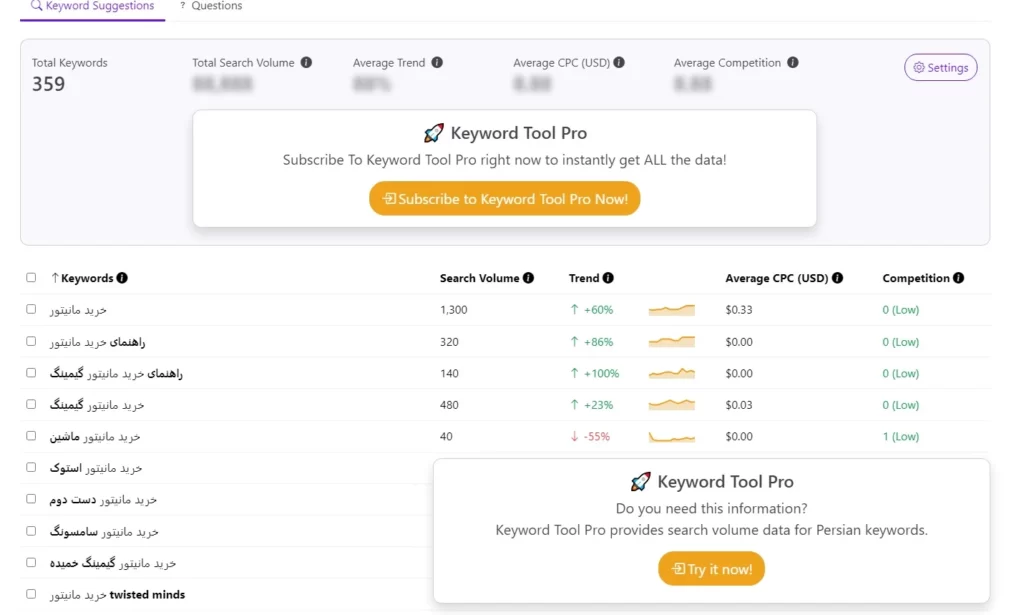
Task: Click the trend sparkline for the +100% row
Action: point(671,373)
